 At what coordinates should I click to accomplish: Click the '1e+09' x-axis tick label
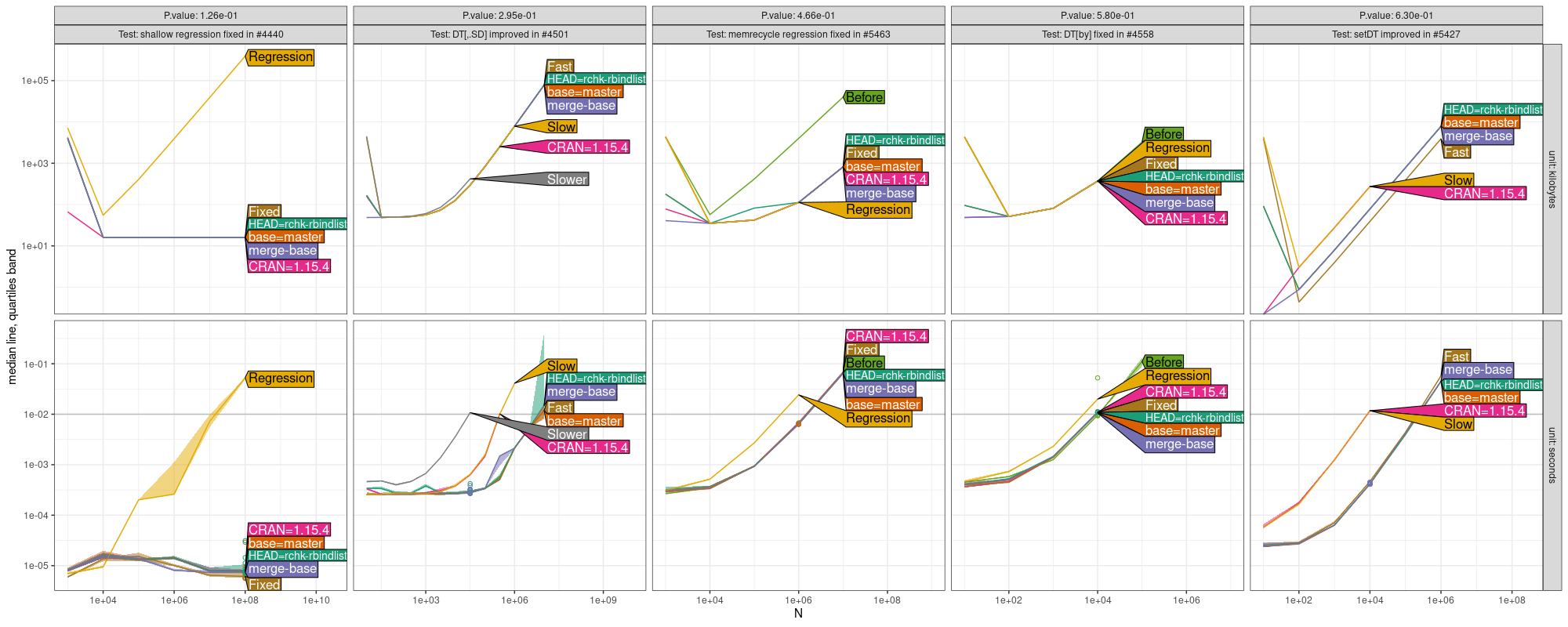(603, 600)
